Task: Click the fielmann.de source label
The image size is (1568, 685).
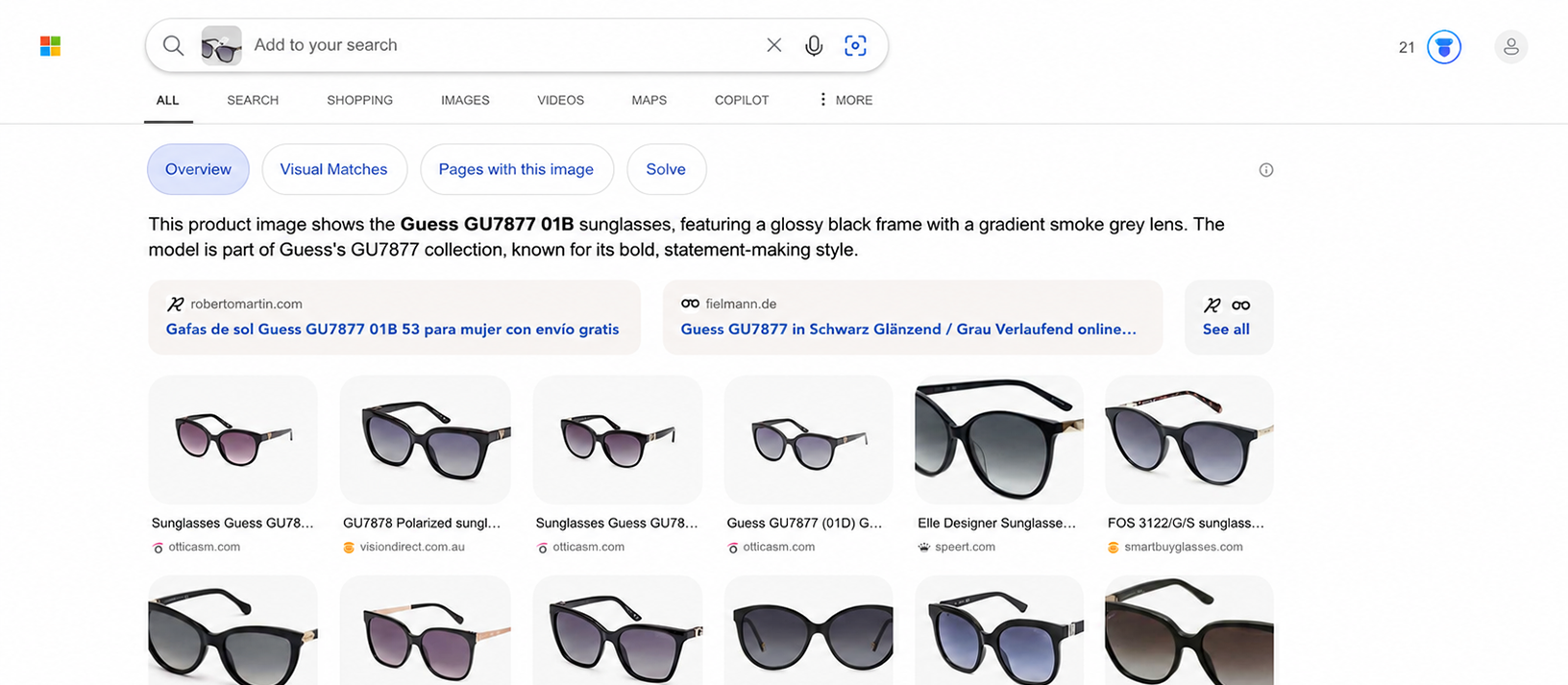Action: click(741, 304)
